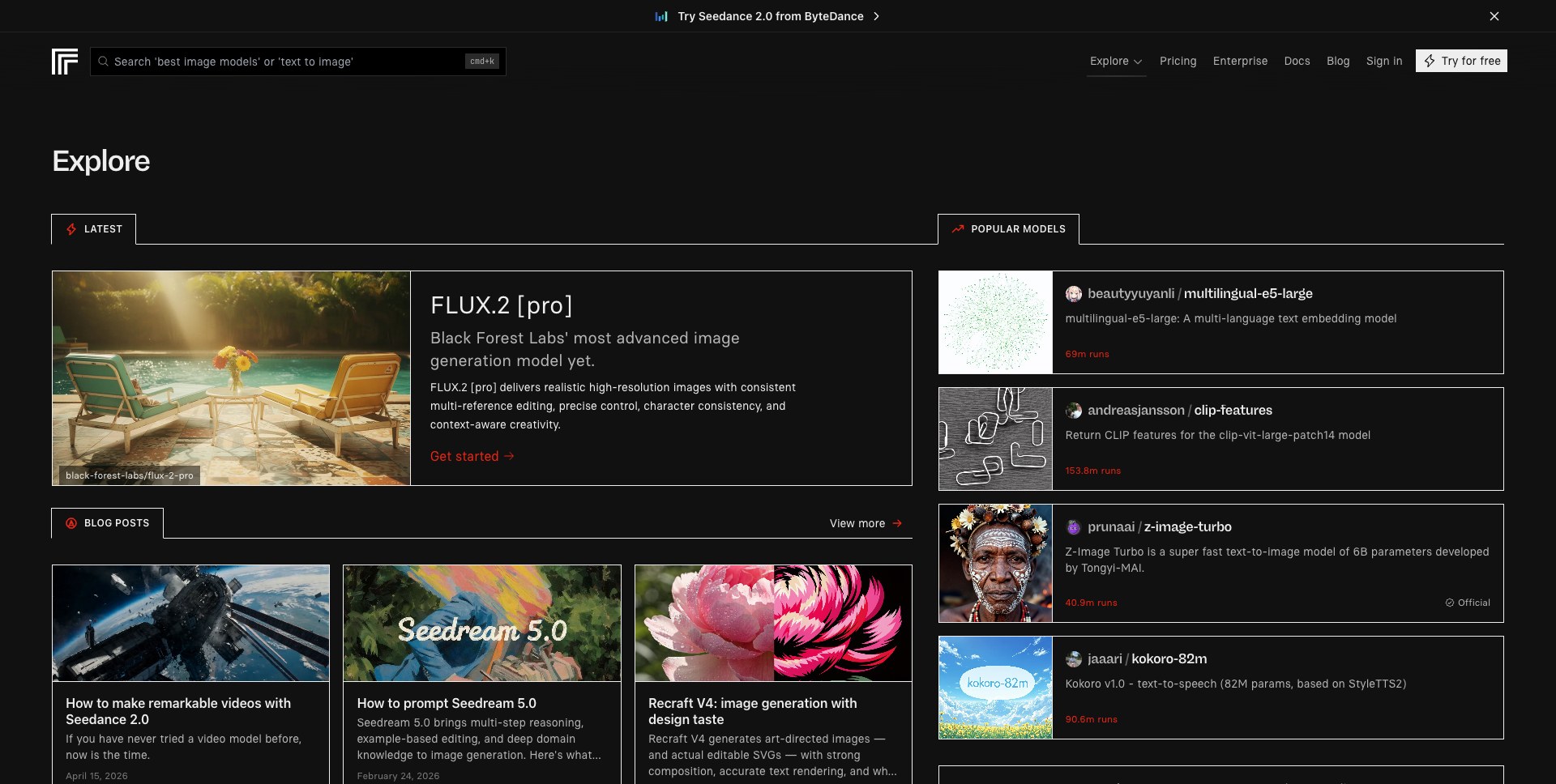This screenshot has width=1556, height=784.
Task: Open the FLUX.2 [pro] title
Action: [x=502, y=305]
